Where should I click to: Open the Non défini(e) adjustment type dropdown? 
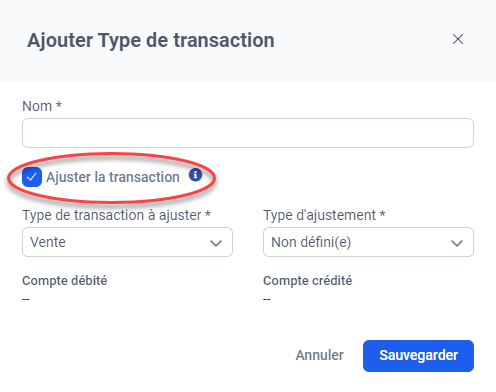368,242
